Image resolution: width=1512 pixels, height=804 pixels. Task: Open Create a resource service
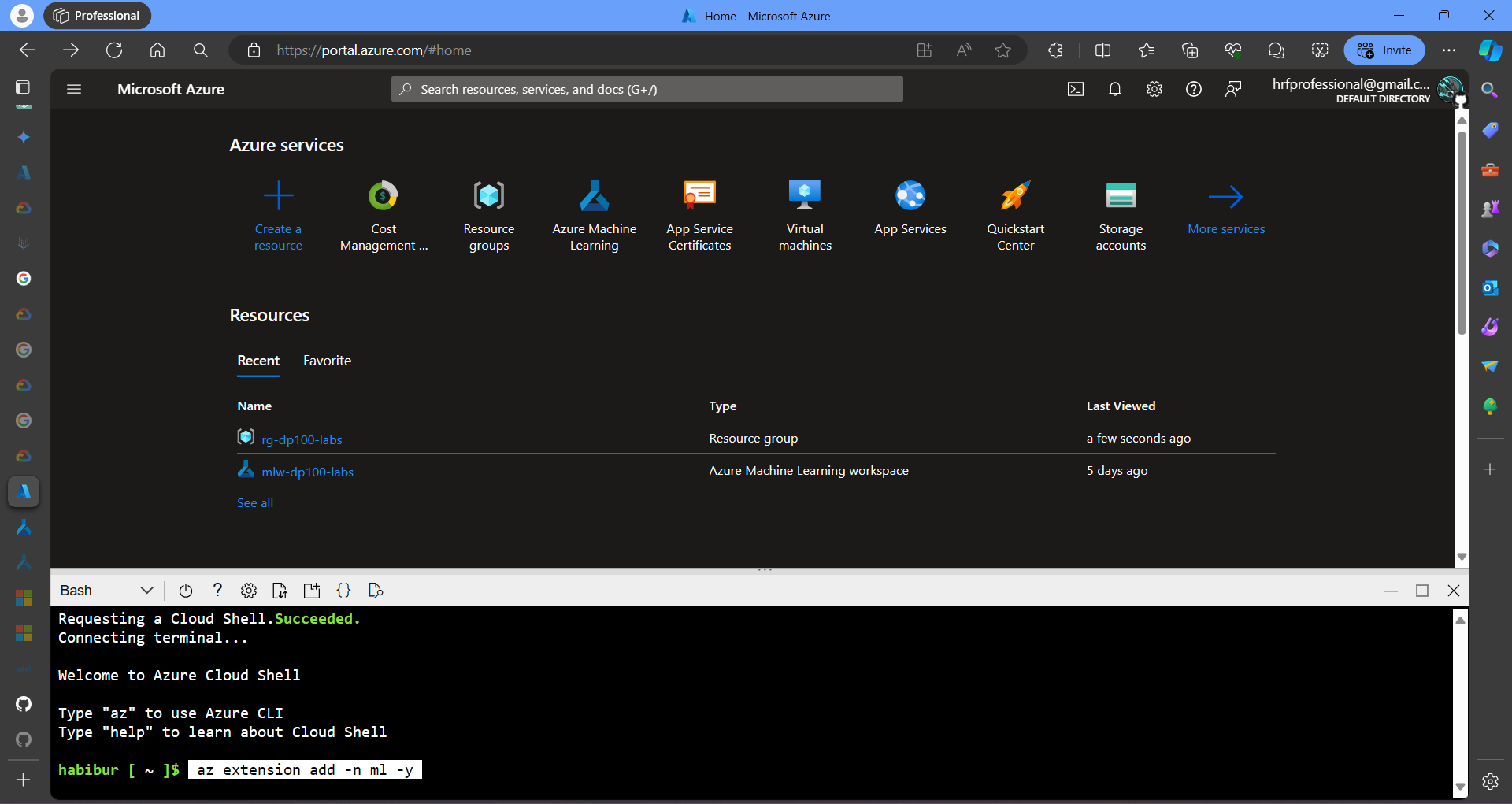point(278,215)
